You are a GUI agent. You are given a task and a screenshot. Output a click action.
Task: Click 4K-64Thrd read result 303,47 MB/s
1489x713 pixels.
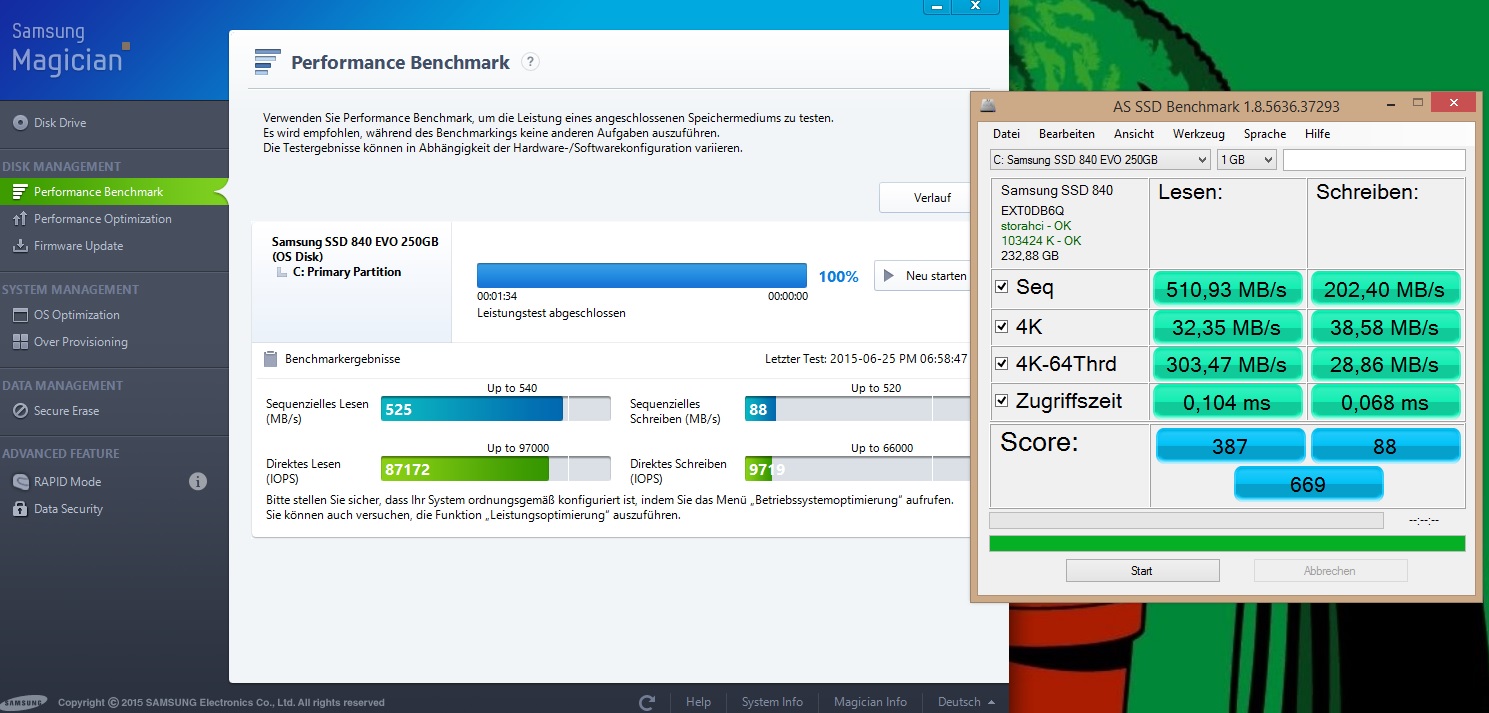1228,365
